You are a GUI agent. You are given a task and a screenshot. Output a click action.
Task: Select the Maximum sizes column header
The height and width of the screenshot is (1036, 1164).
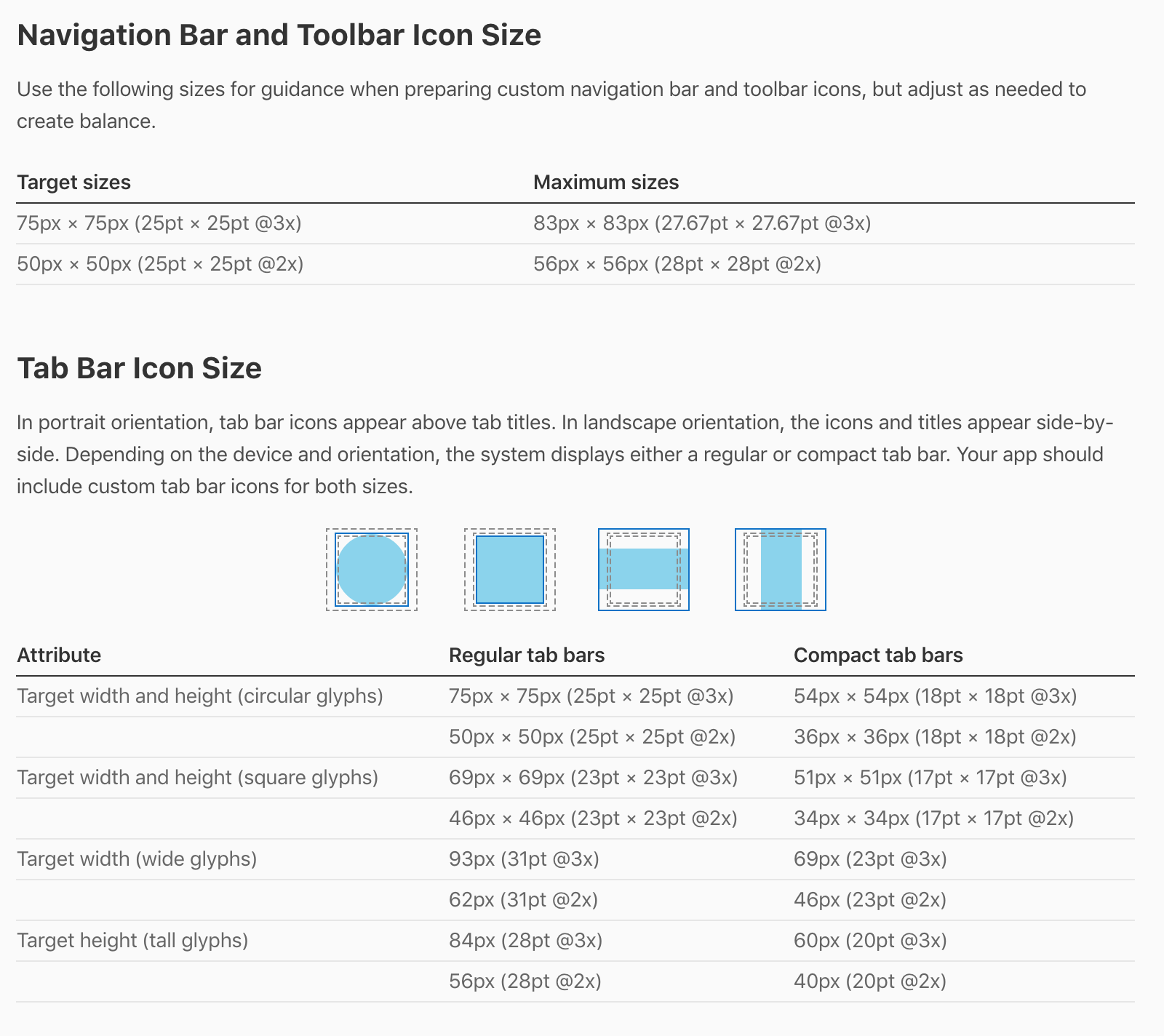coord(606,182)
